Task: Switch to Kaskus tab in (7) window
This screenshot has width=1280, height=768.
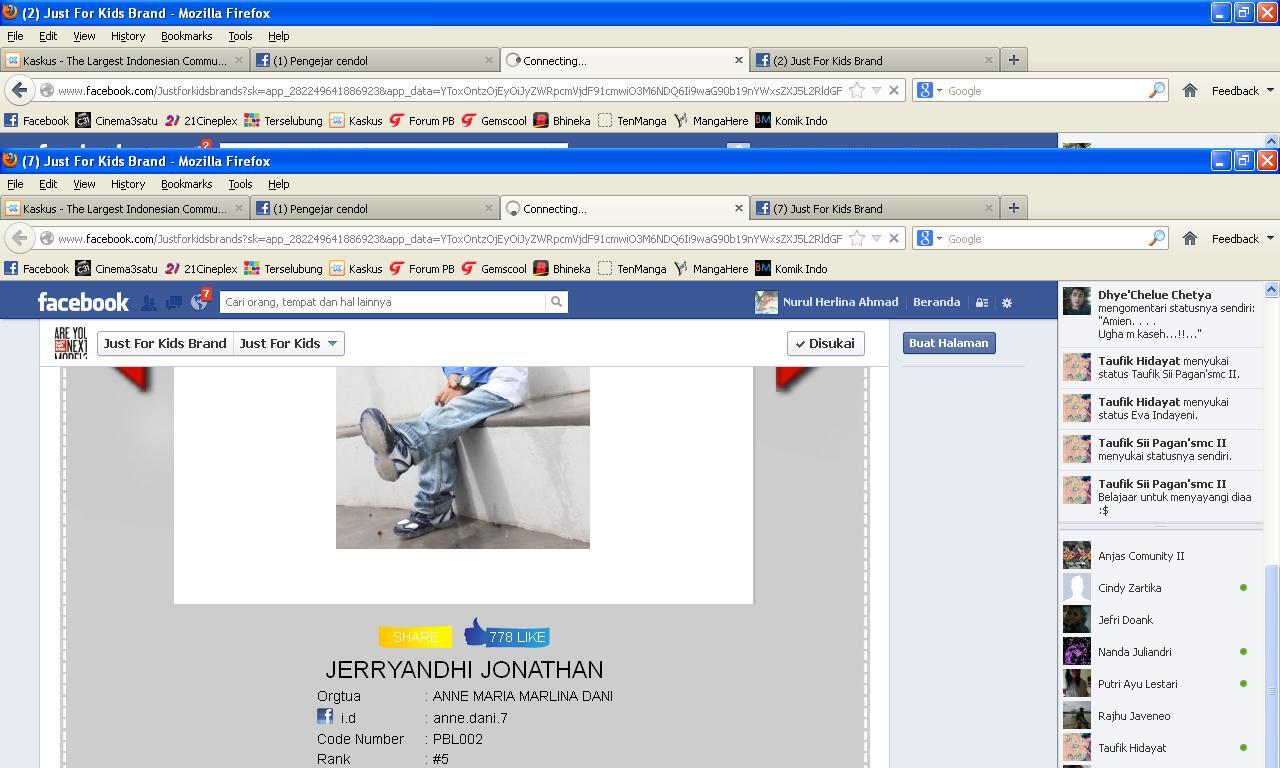Action: click(125, 208)
